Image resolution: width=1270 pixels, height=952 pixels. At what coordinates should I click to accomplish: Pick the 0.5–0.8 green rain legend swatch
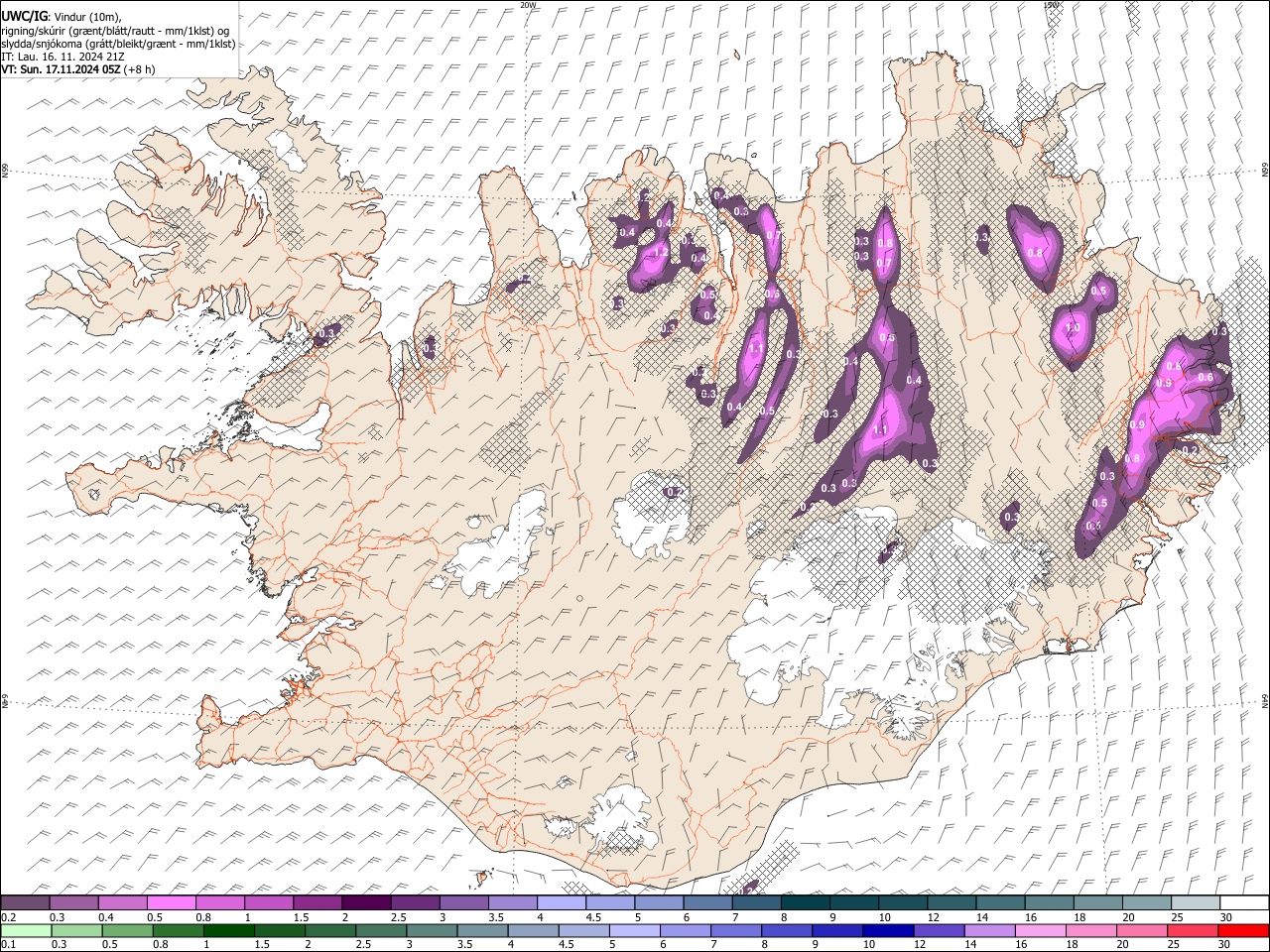127,930
